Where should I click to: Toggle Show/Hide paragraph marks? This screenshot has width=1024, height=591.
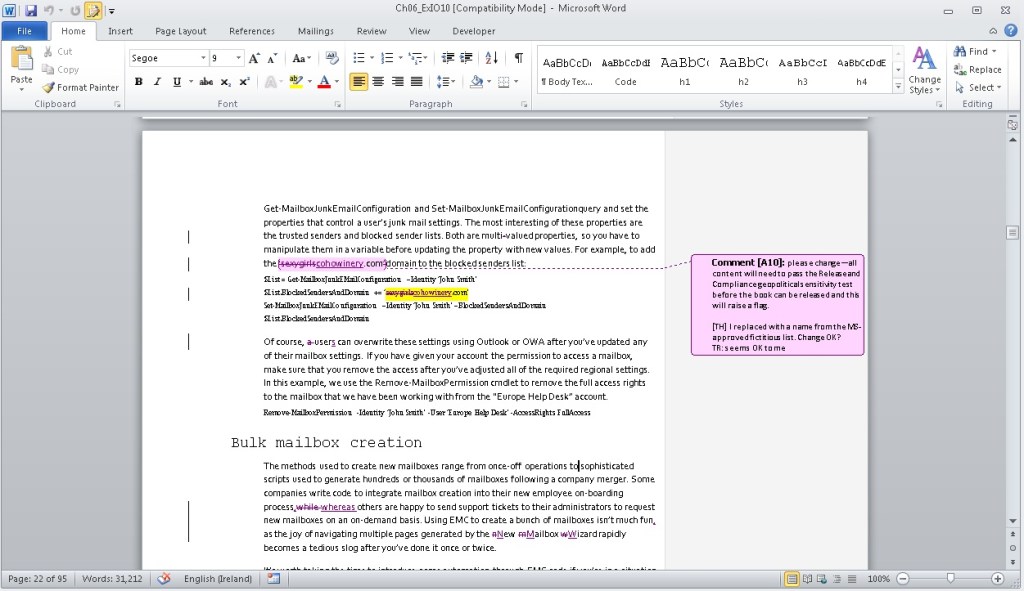[518, 58]
